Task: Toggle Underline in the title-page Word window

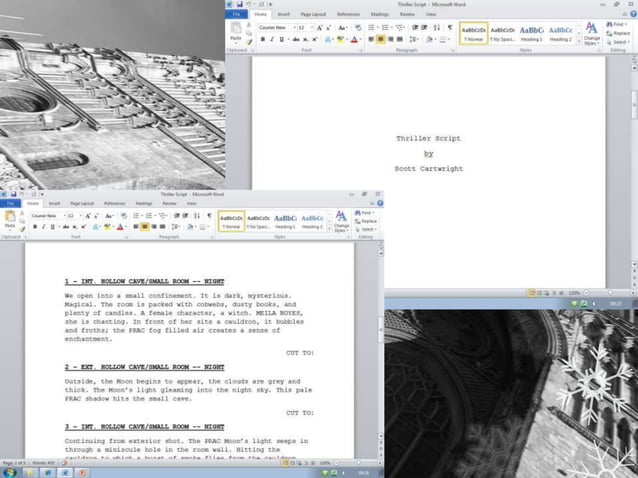Action: tap(281, 39)
